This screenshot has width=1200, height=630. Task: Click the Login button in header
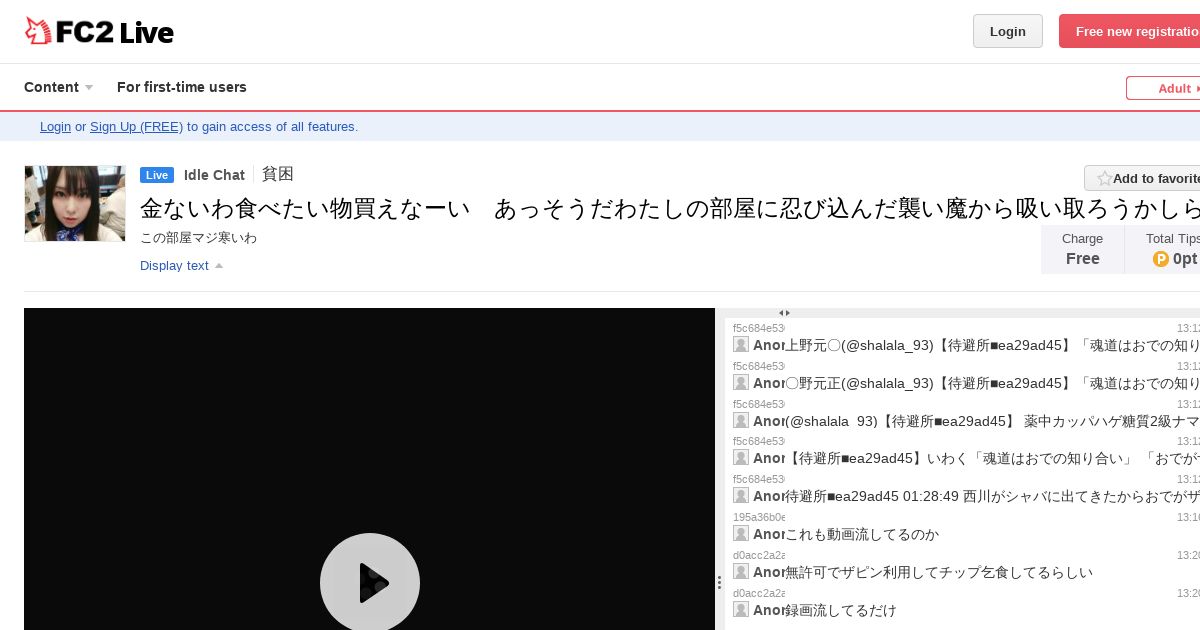pos(1008,31)
